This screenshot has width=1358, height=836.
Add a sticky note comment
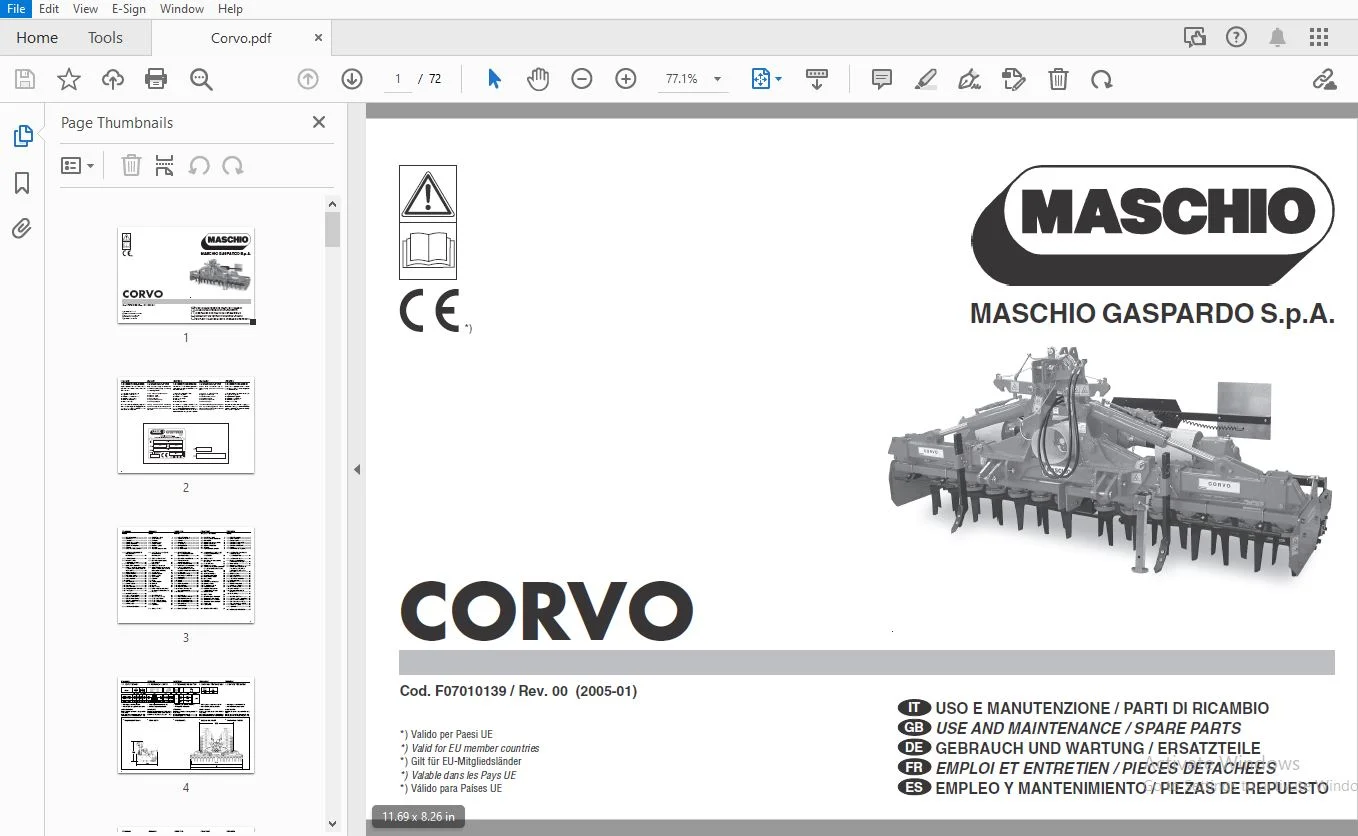(x=882, y=79)
